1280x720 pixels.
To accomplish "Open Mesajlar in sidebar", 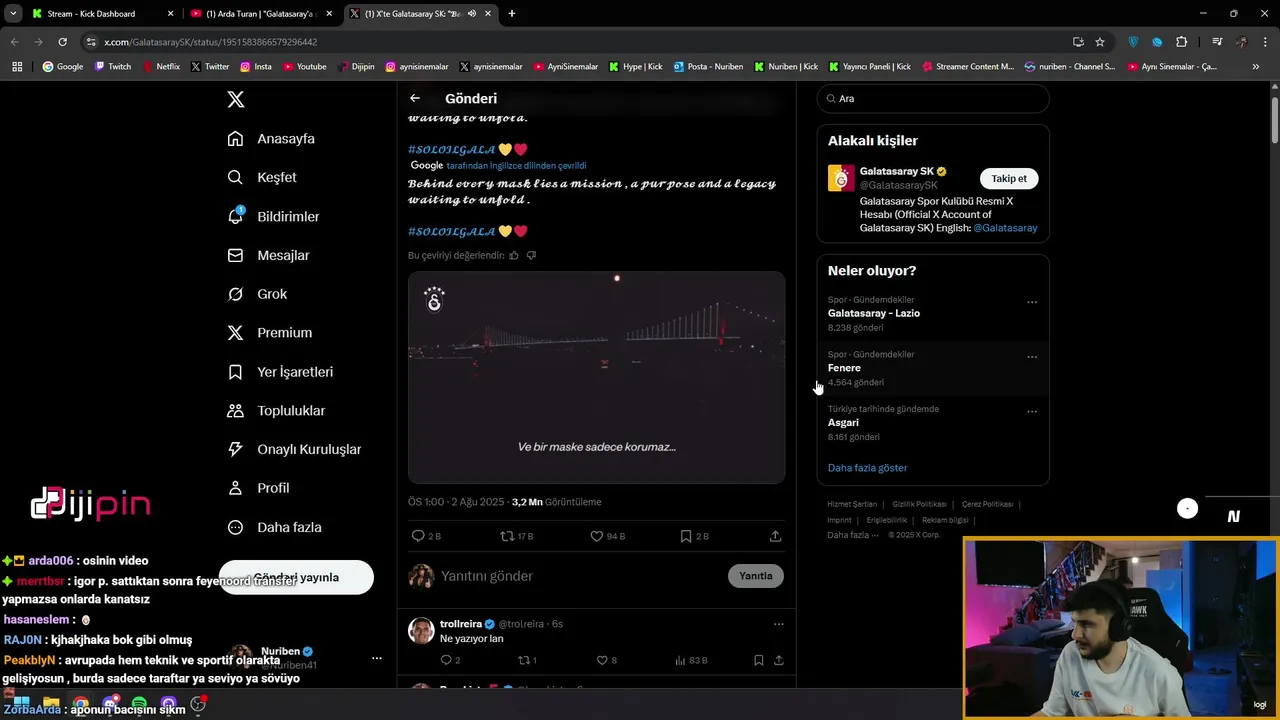I will pos(268,255).
